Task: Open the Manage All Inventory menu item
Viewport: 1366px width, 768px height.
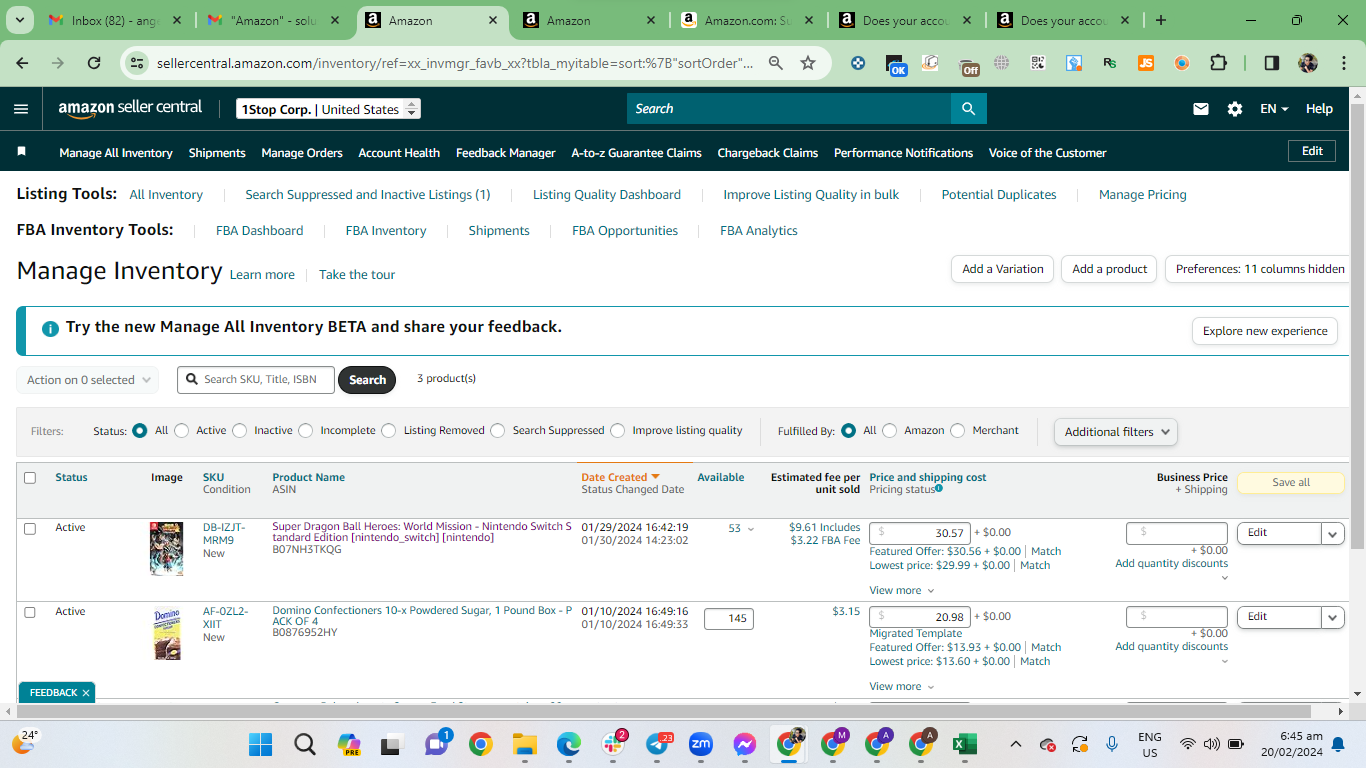Action: click(116, 153)
